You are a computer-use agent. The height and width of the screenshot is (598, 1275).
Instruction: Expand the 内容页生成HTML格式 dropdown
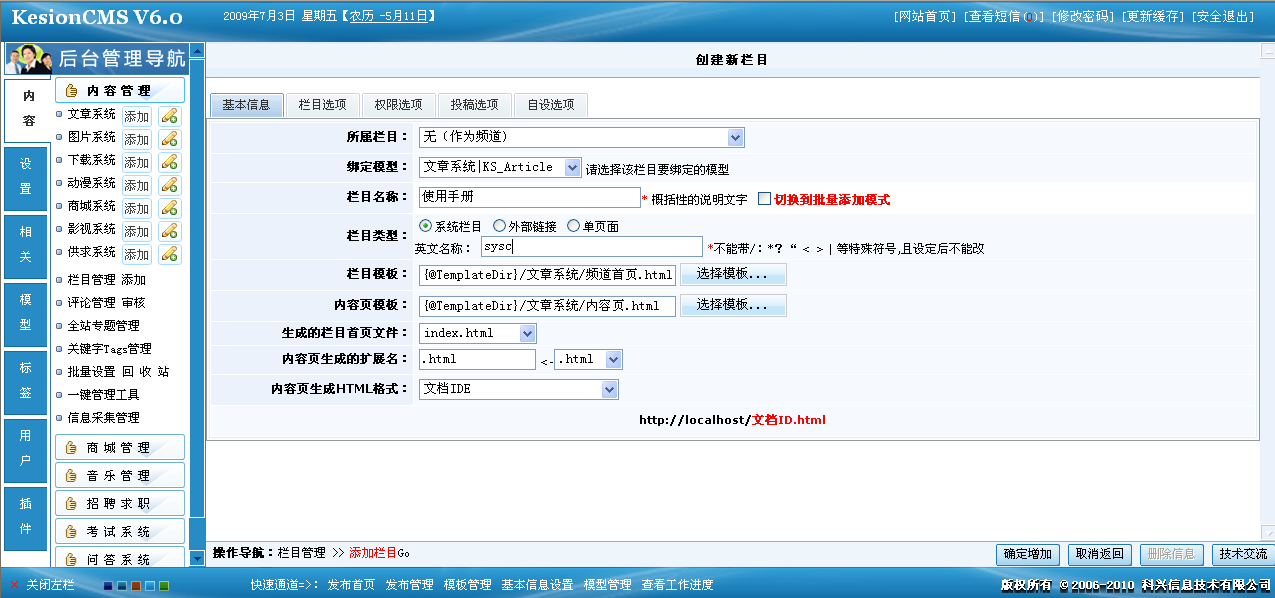609,389
